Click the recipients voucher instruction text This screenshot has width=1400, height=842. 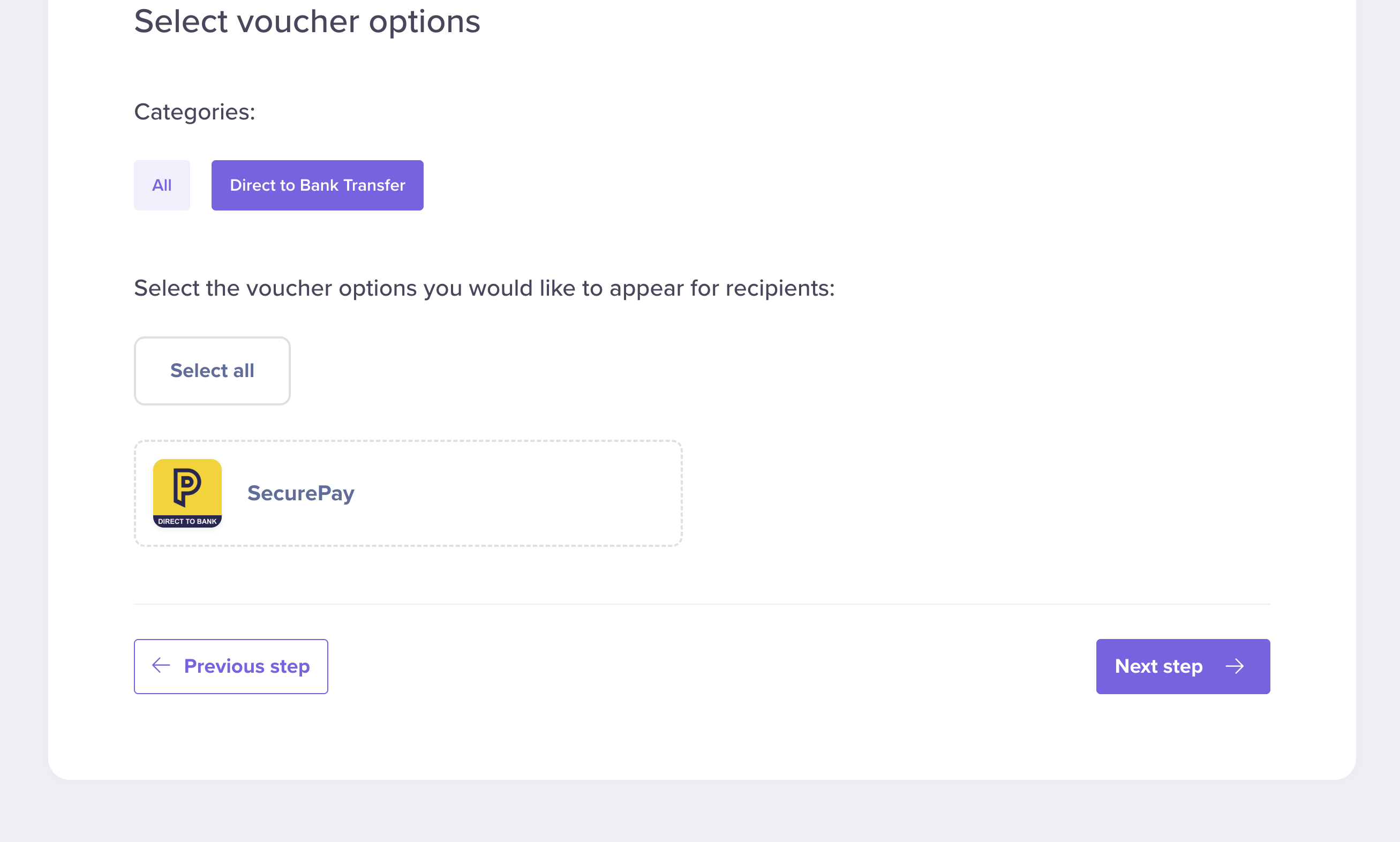(x=484, y=288)
